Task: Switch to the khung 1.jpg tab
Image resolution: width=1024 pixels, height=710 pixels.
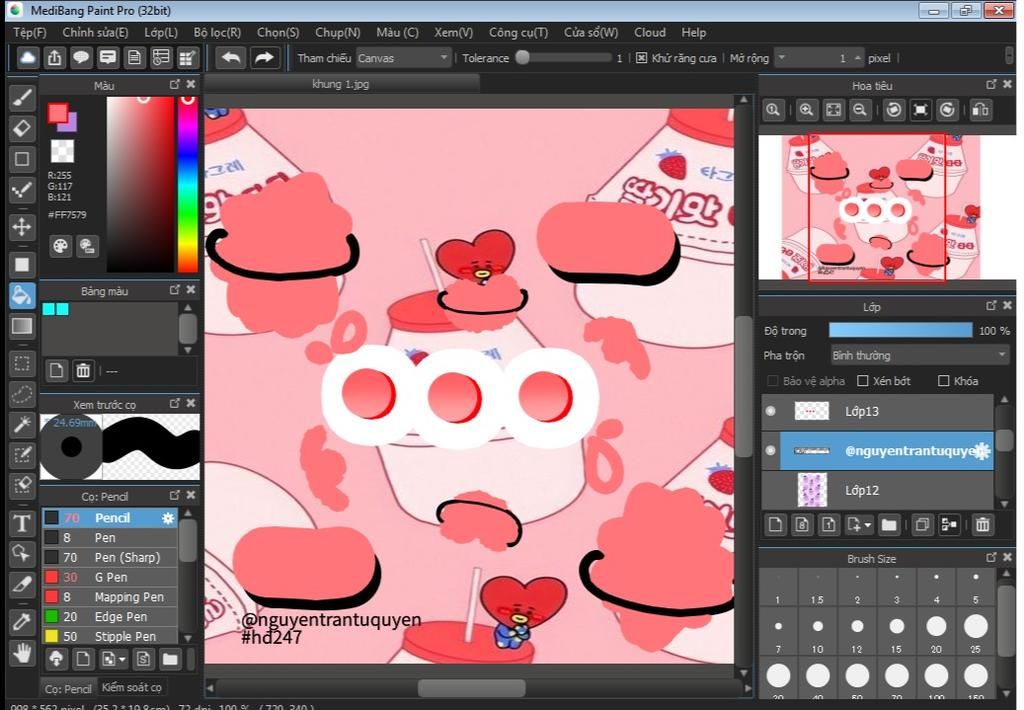Action: (x=341, y=84)
